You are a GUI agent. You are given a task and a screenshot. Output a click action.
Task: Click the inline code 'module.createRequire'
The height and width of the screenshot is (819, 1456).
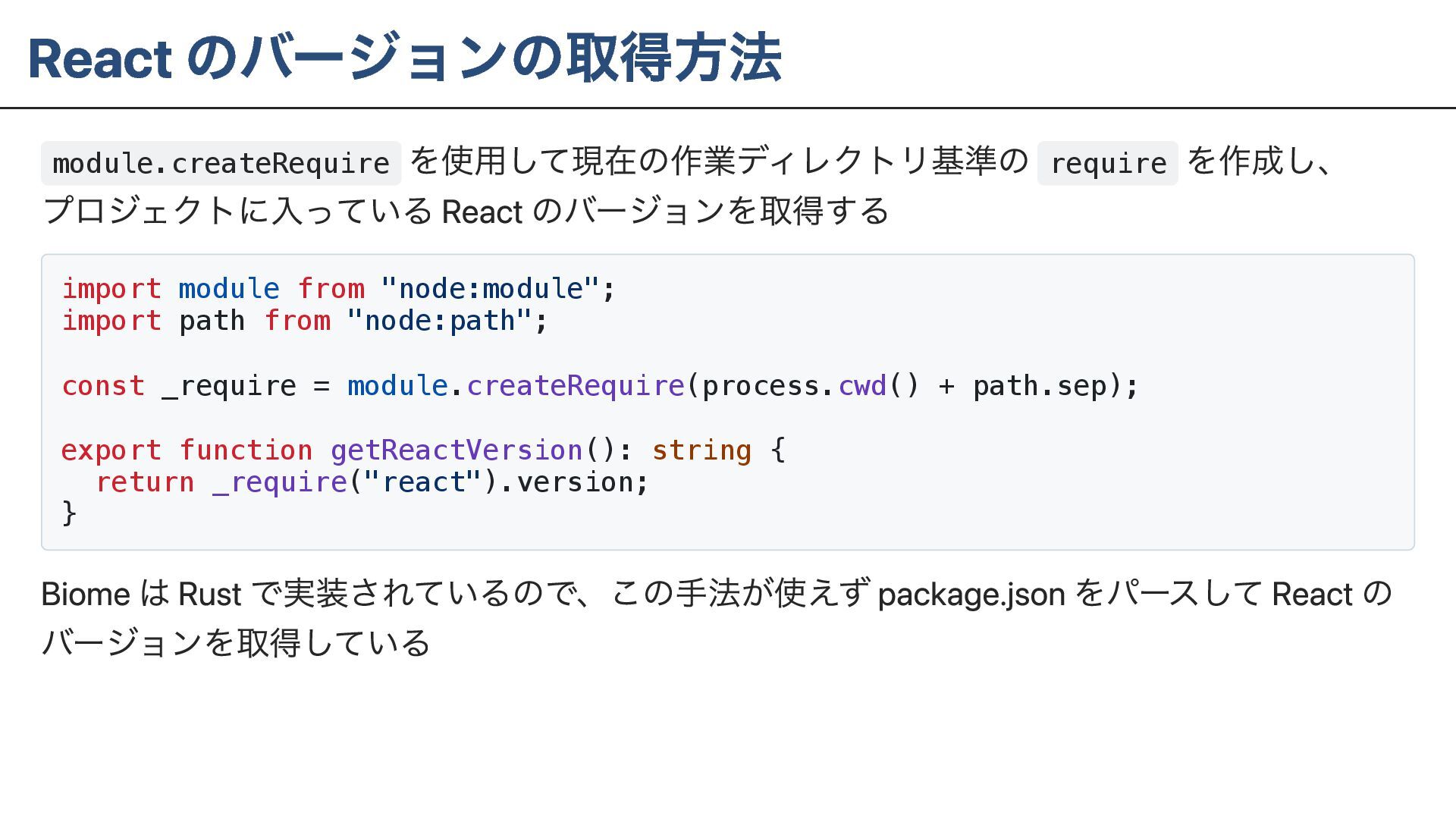(221, 163)
